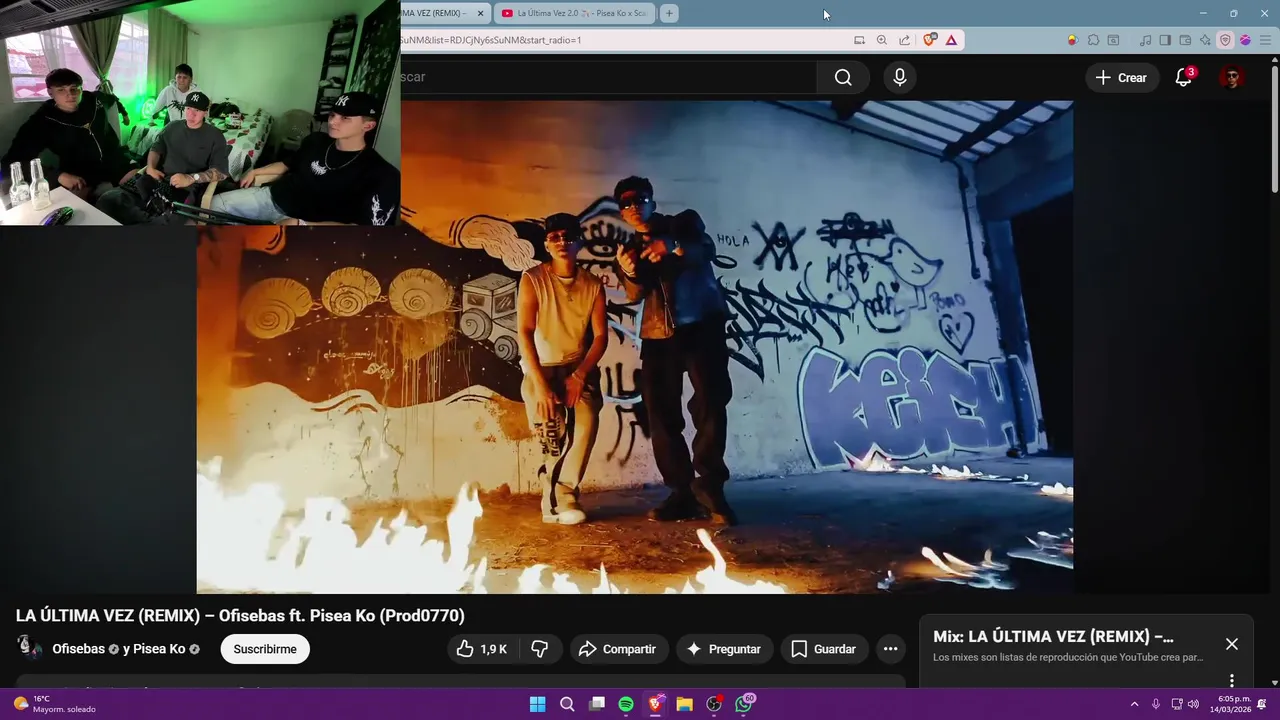This screenshot has width=1280, height=720.
Task: Open the Brave Wallet toolbar icon
Action: click(1185, 40)
